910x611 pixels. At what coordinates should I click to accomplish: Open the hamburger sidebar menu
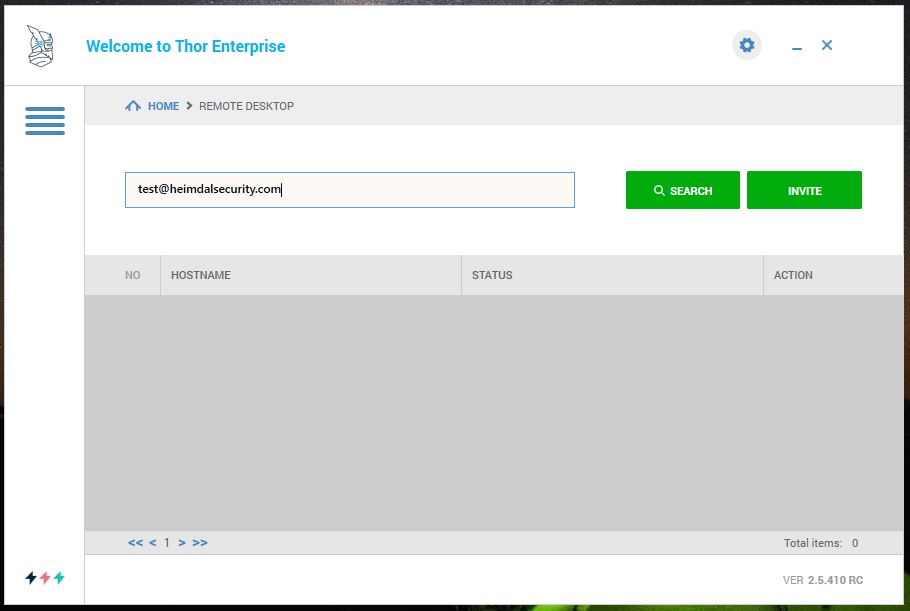coord(45,121)
